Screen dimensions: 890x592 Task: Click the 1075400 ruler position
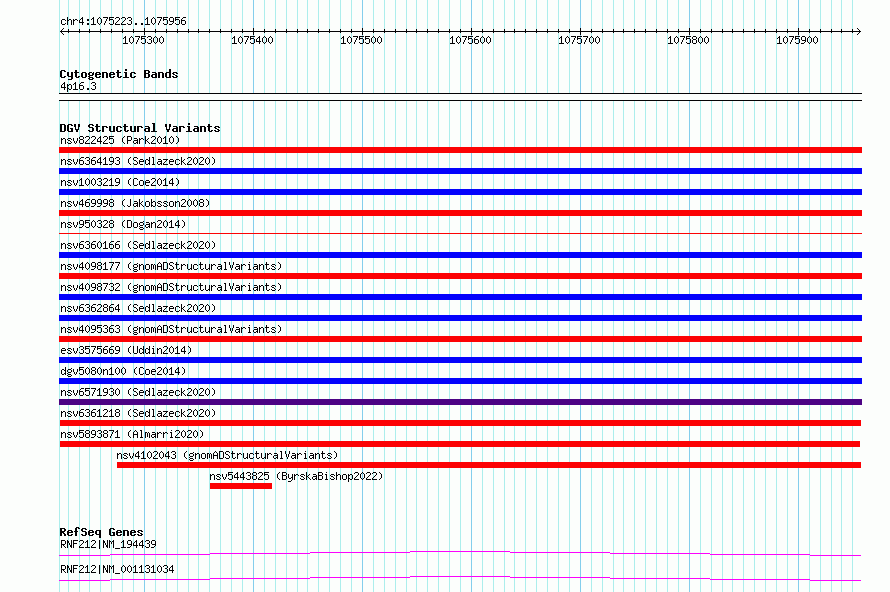pyautogui.click(x=252, y=40)
